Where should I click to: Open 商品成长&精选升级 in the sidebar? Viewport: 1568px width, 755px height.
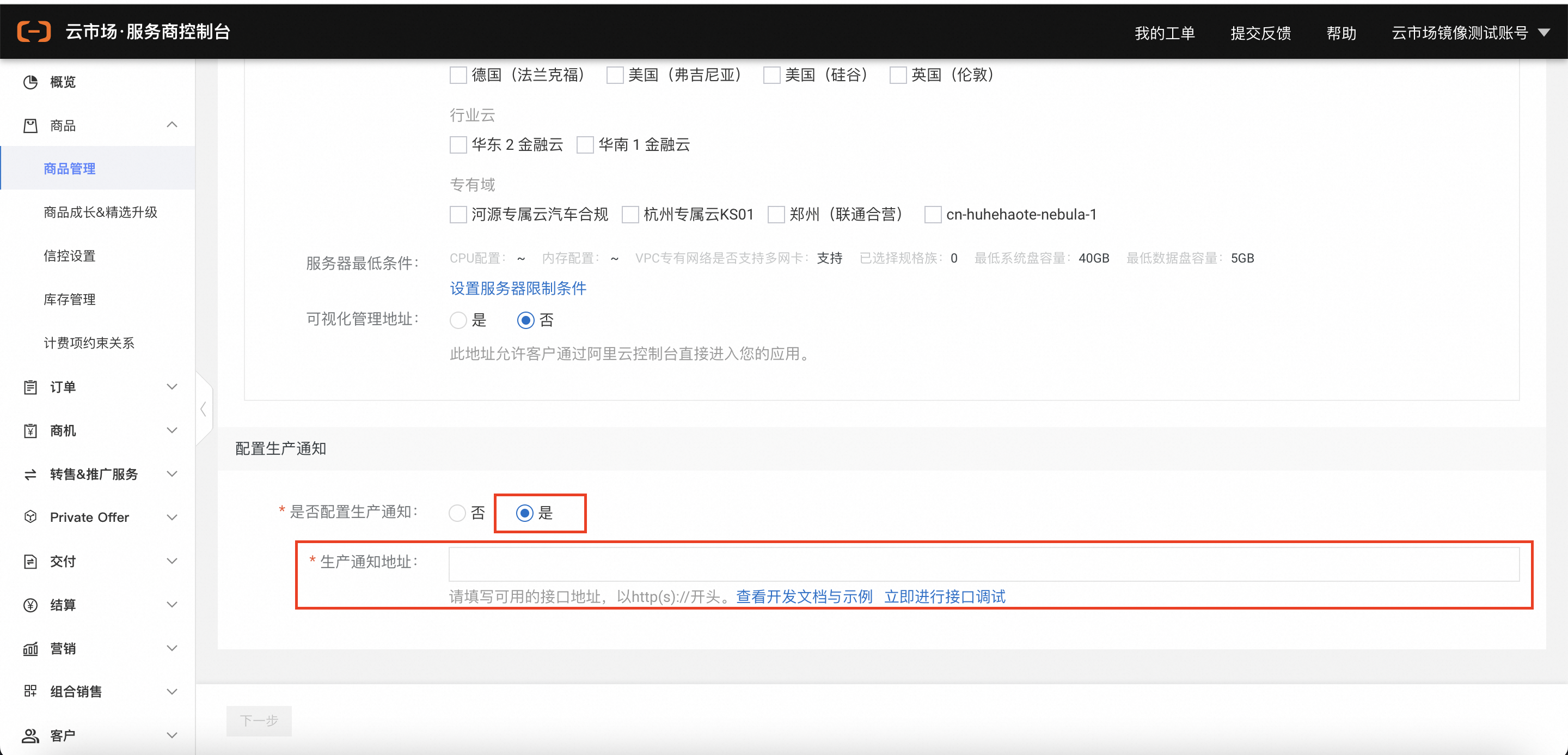point(100,212)
